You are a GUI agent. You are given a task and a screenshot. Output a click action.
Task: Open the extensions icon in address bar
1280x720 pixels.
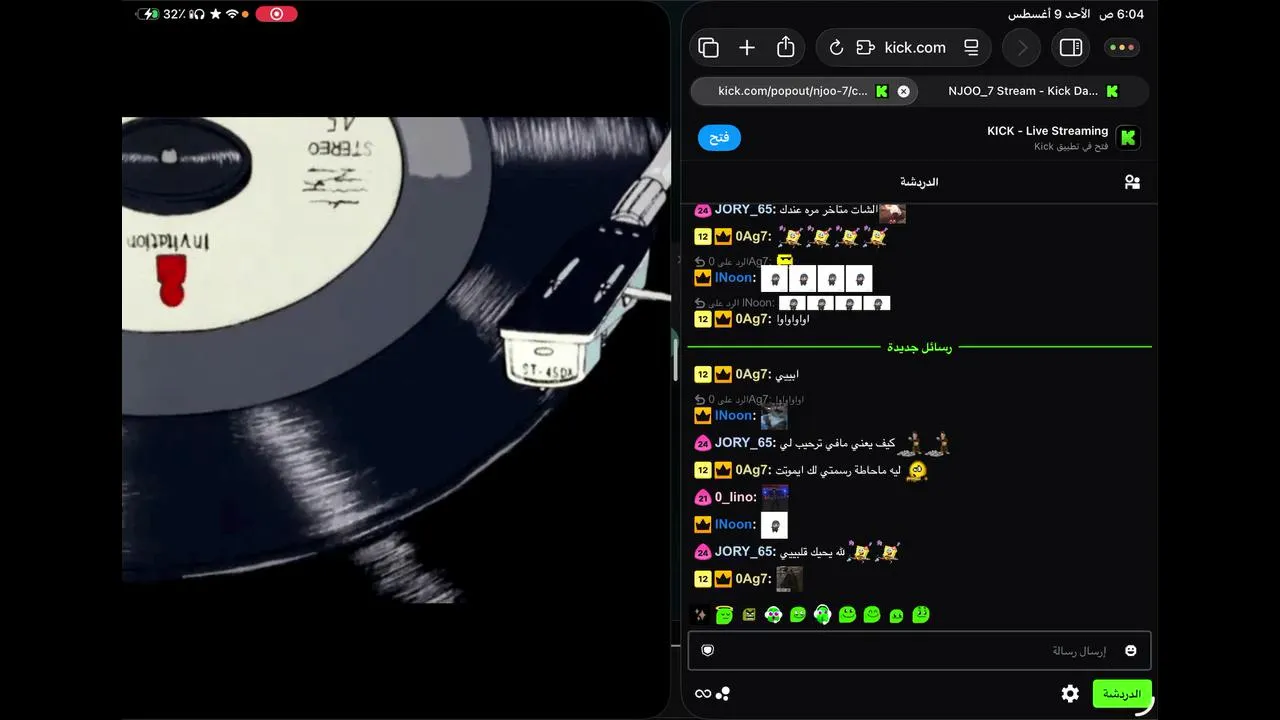(866, 47)
